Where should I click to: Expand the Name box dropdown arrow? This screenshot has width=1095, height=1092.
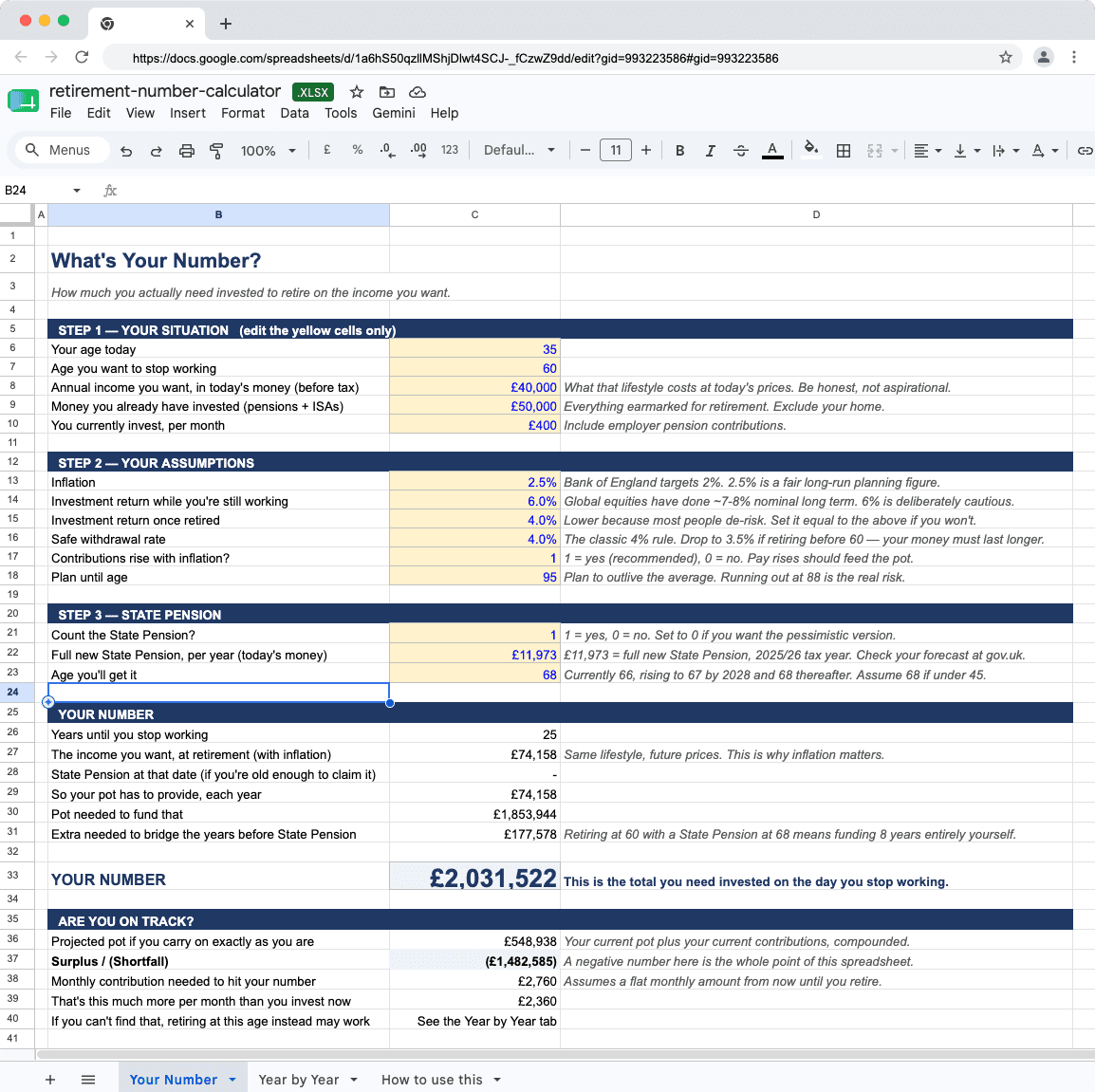pyautogui.click(x=77, y=190)
